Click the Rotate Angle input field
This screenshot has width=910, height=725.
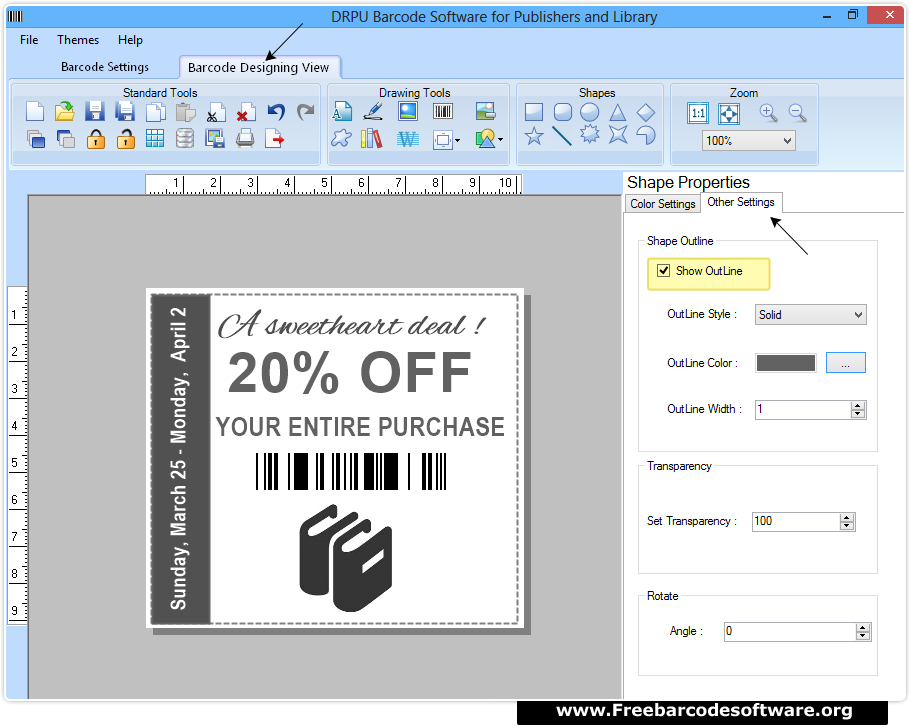pyautogui.click(x=790, y=632)
